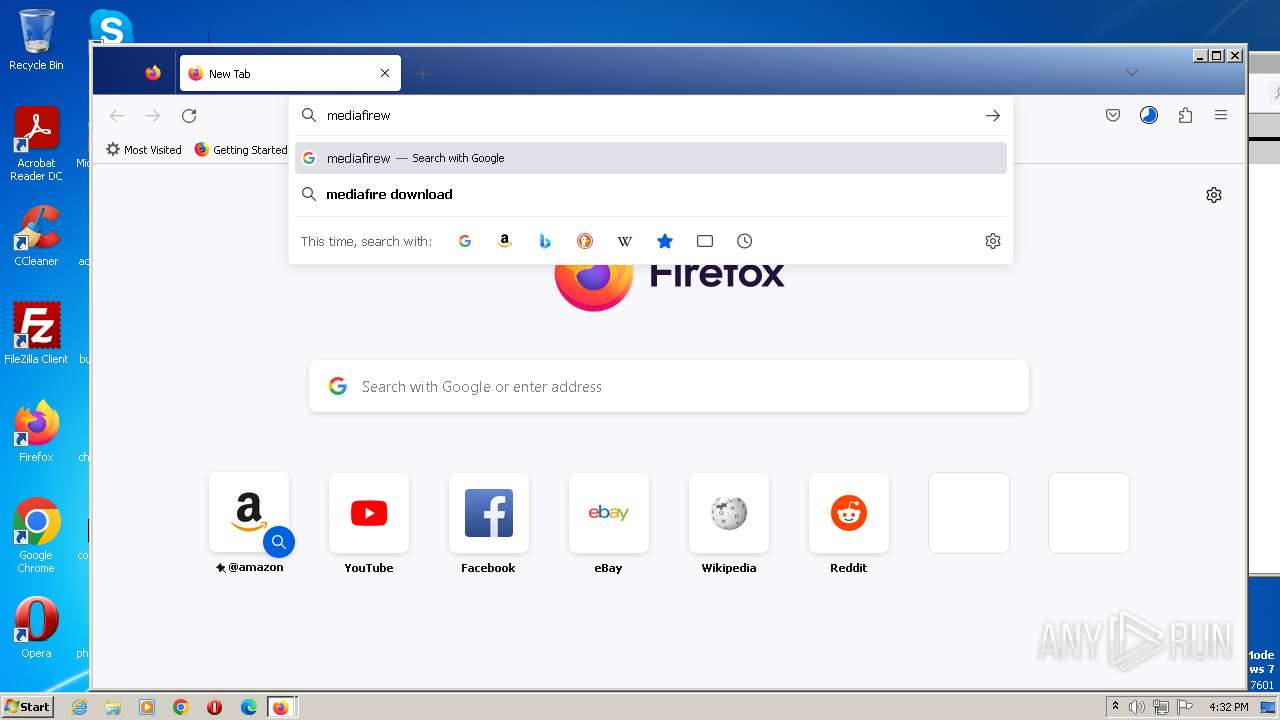Reload the current page
The height and width of the screenshot is (720, 1280).
pos(189,116)
